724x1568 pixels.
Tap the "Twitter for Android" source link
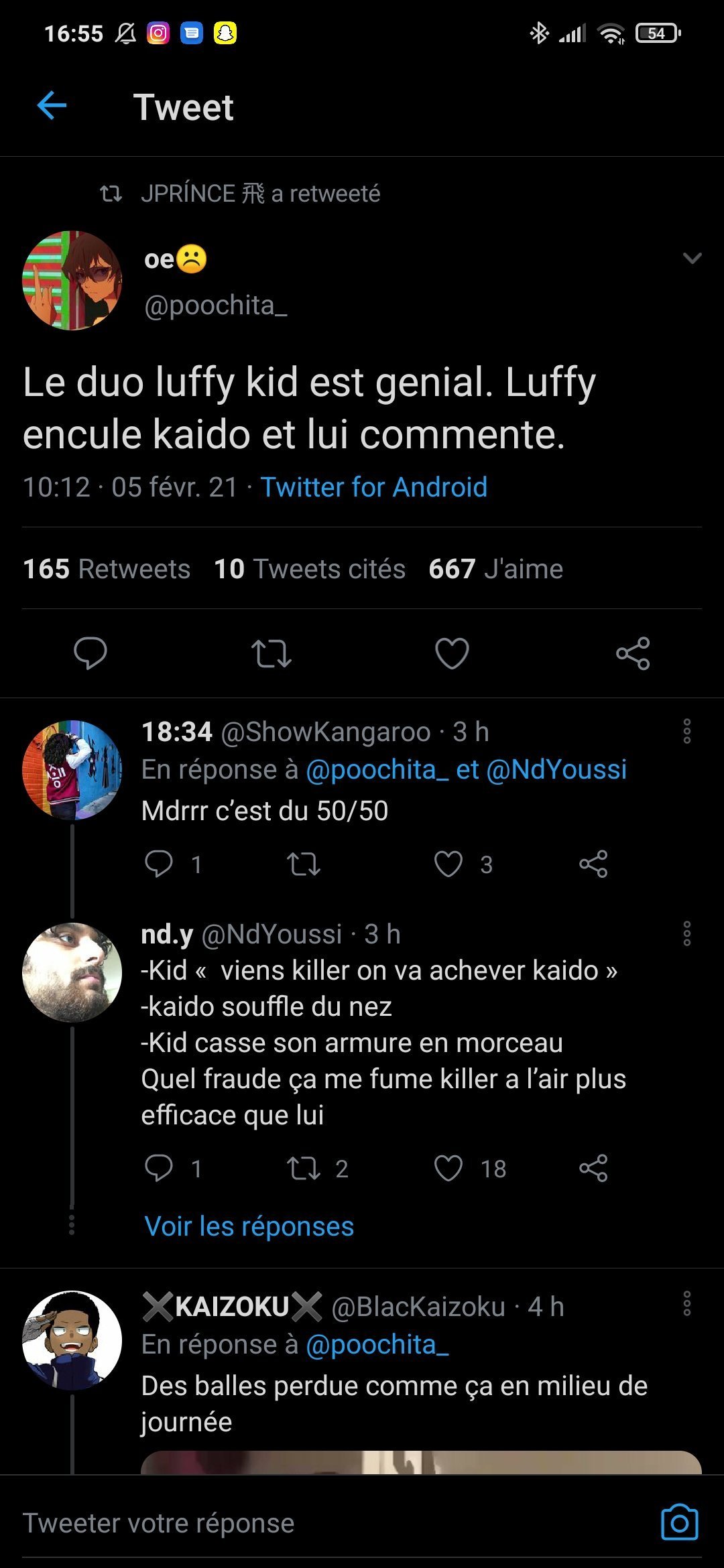(x=373, y=487)
